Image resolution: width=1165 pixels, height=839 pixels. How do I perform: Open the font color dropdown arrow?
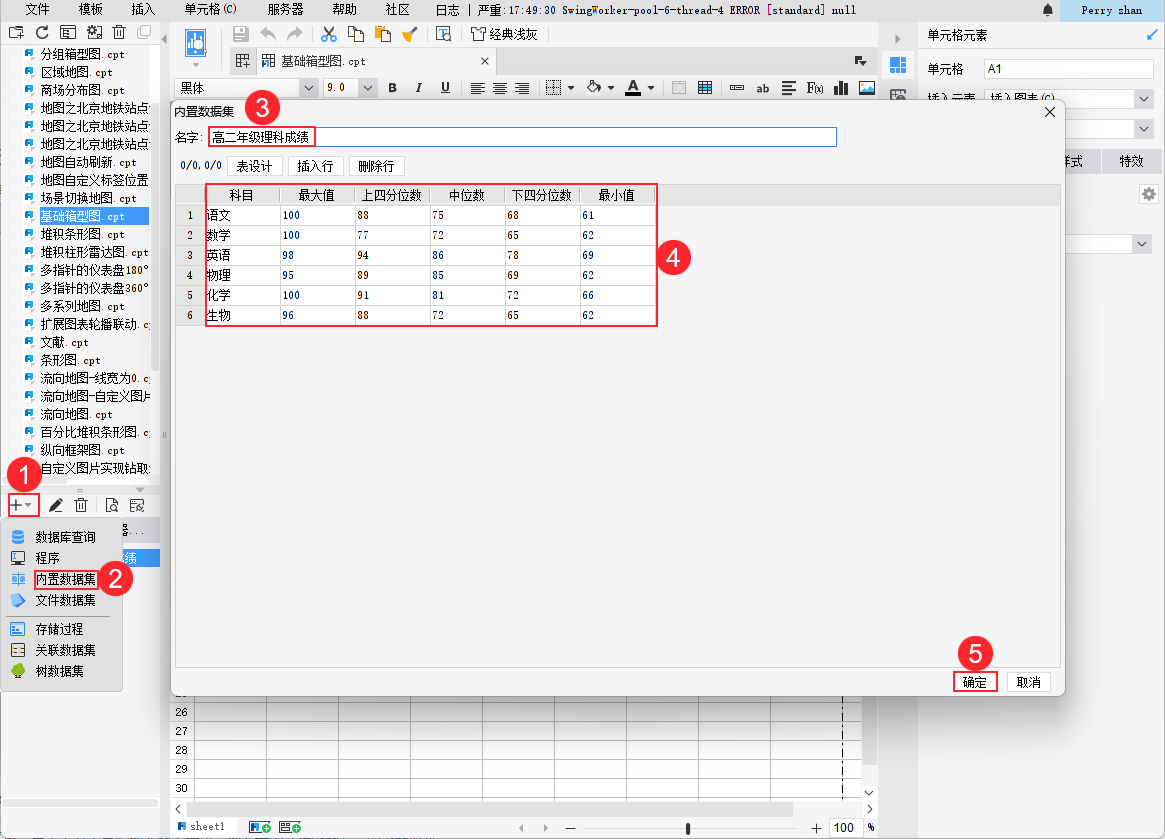coord(651,88)
